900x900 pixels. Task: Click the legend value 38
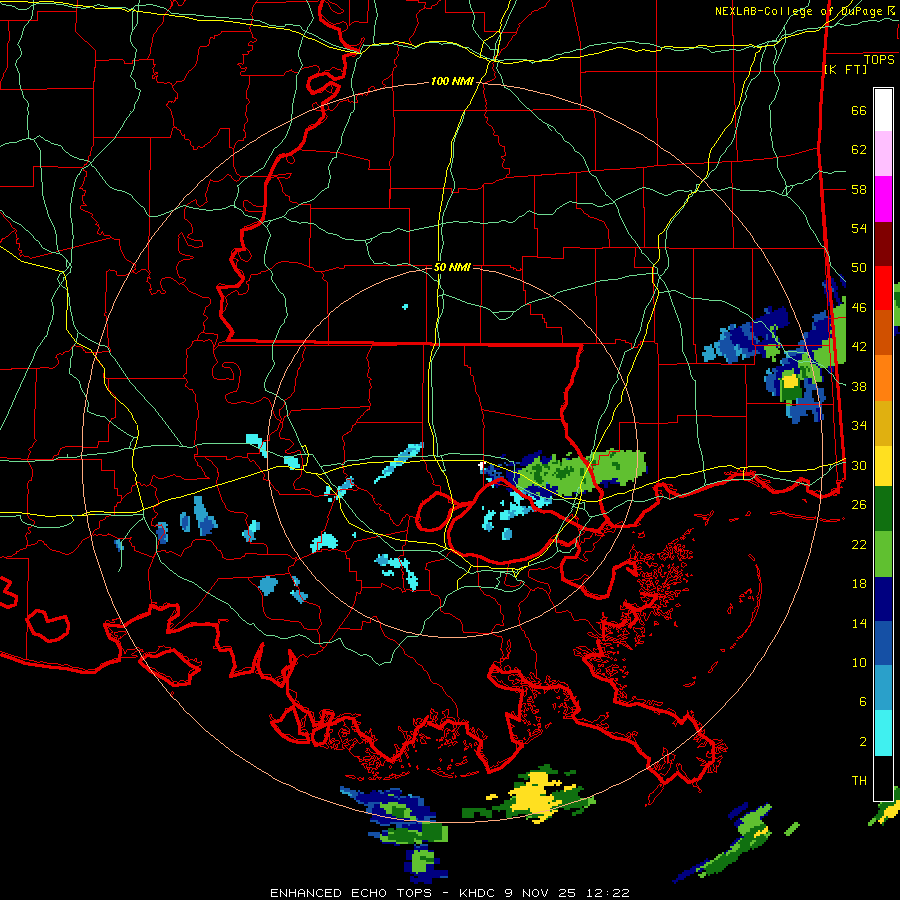coord(859,386)
